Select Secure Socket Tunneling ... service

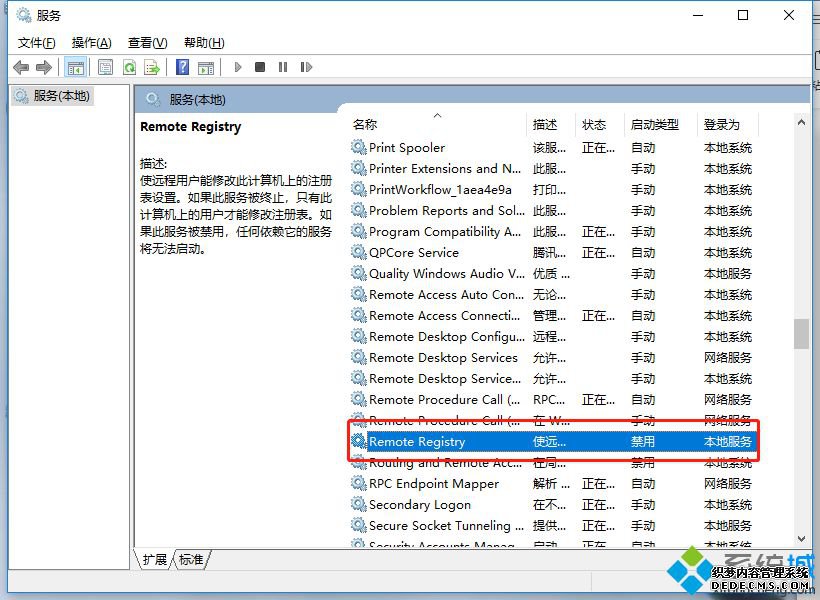pos(553,525)
